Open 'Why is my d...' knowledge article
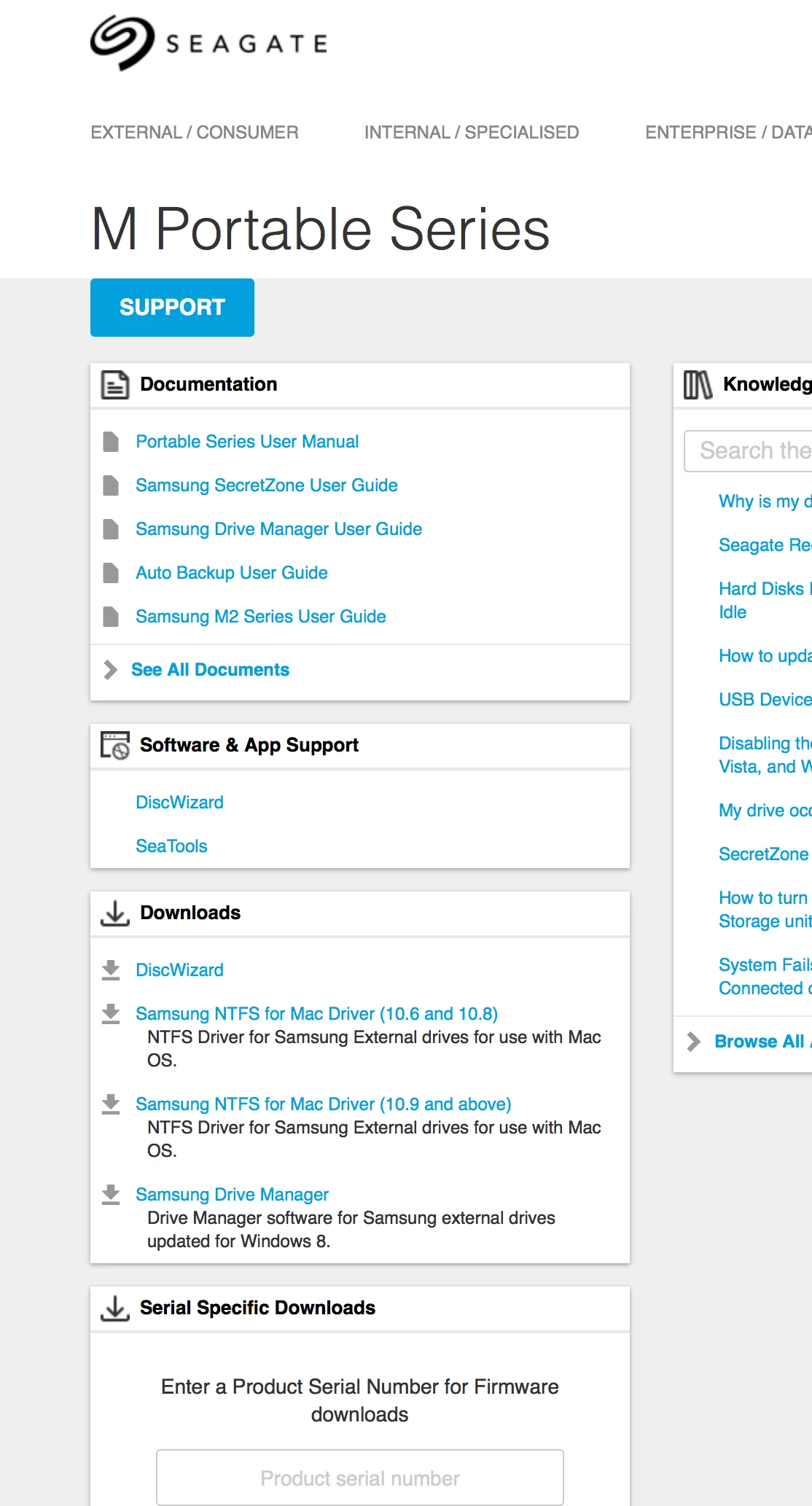812x1506 pixels. coord(765,502)
